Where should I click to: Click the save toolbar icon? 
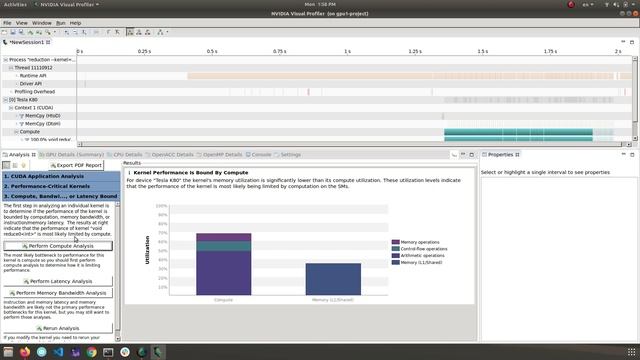13,32
